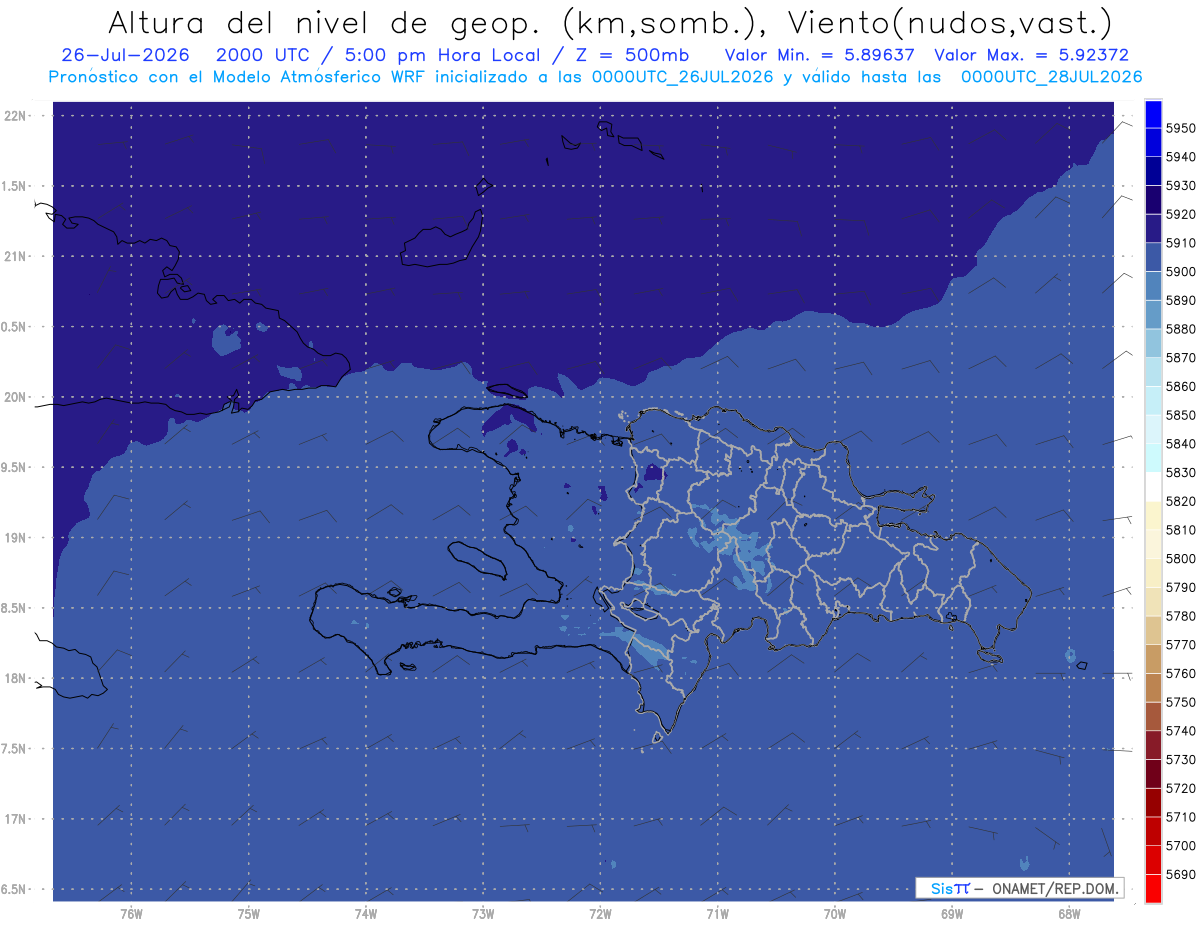Click the '73W' longitude label
Viewport: 1200px width, 927px height.
483,913
